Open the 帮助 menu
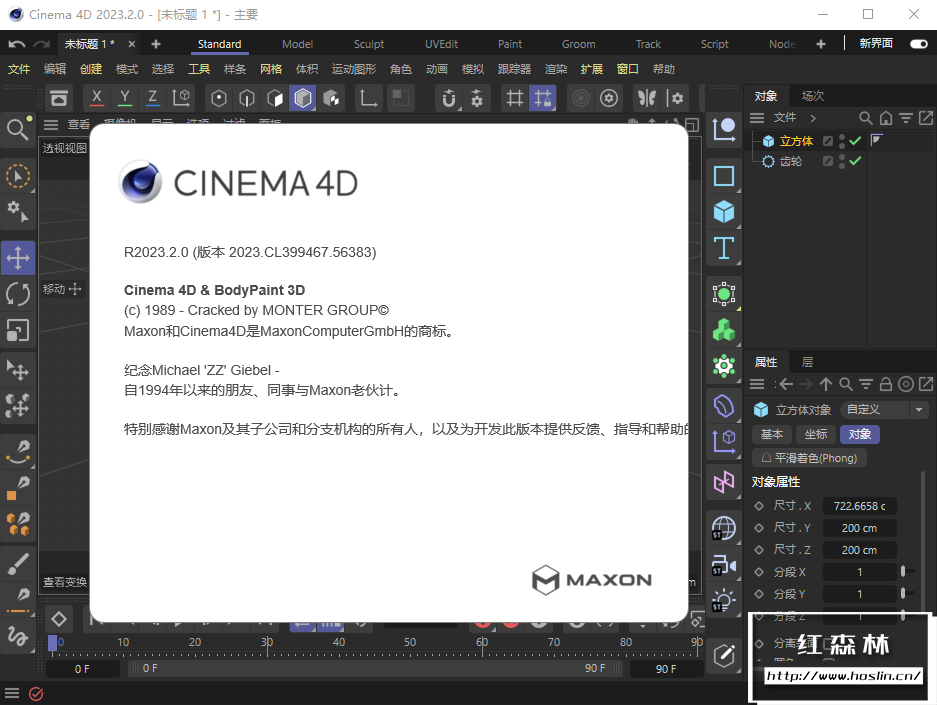The width and height of the screenshot is (937, 705). click(x=663, y=69)
